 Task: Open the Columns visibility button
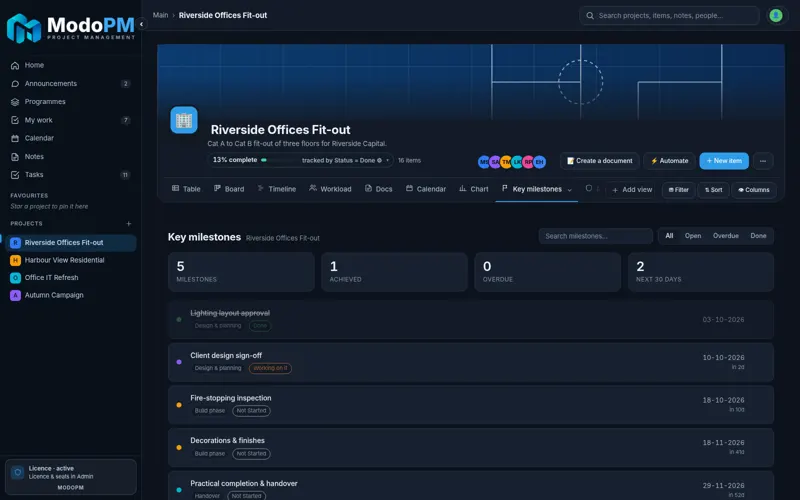(x=754, y=190)
